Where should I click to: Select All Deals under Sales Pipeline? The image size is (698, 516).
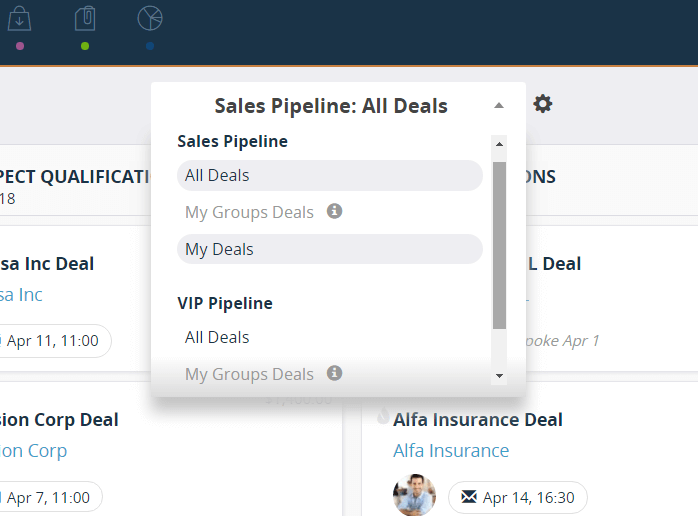click(217, 175)
